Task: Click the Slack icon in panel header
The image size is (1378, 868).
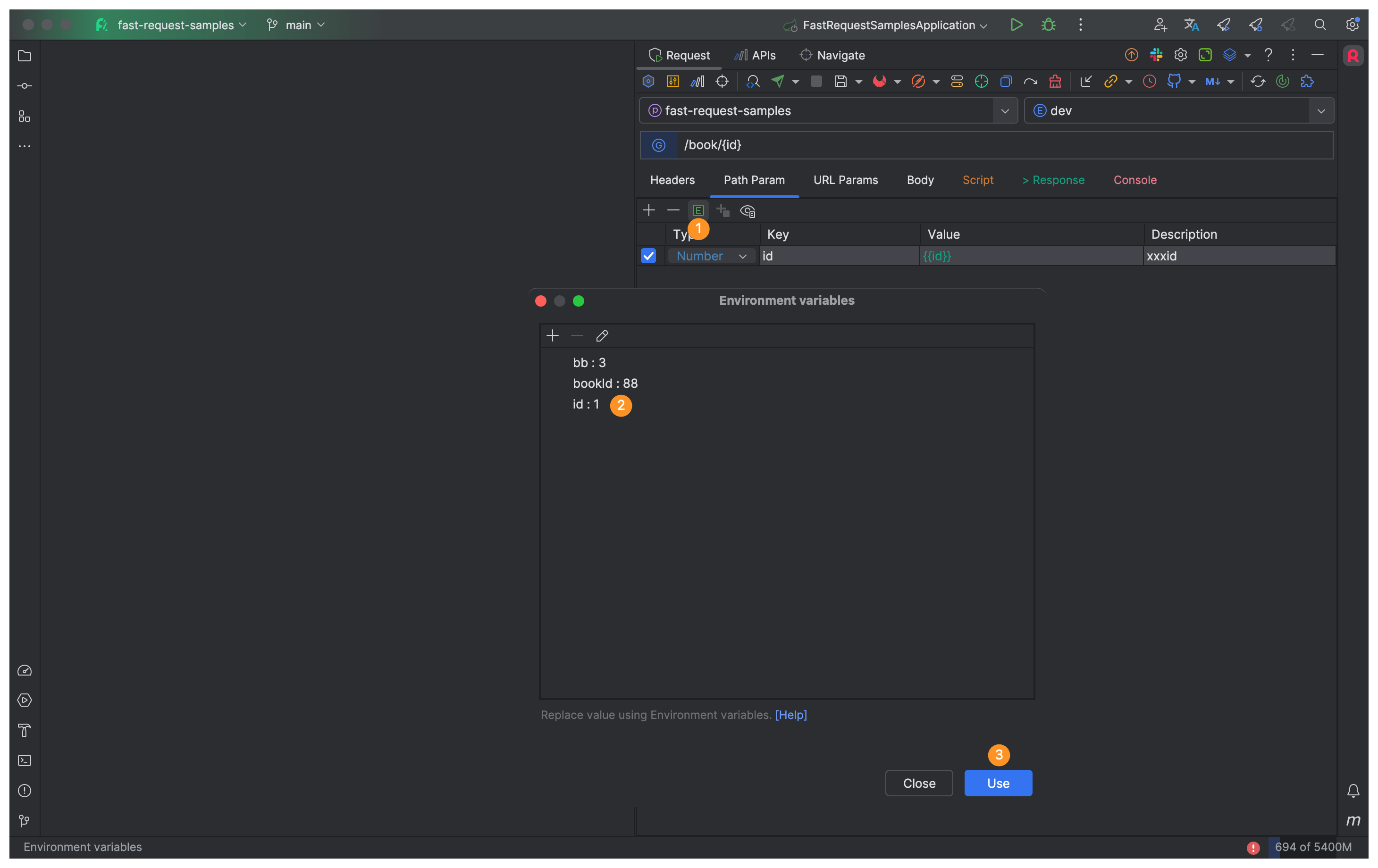Action: 1156,55
